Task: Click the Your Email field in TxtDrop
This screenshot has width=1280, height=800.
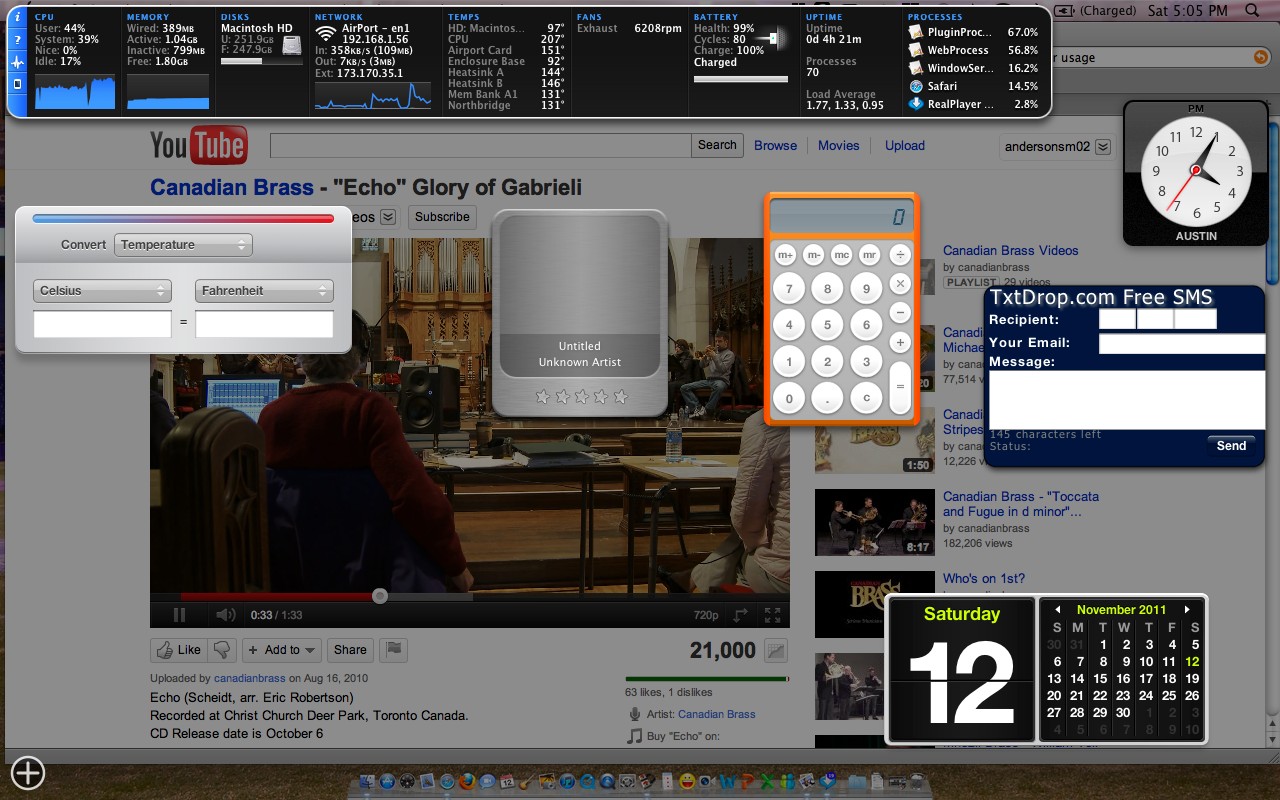Action: point(1182,343)
